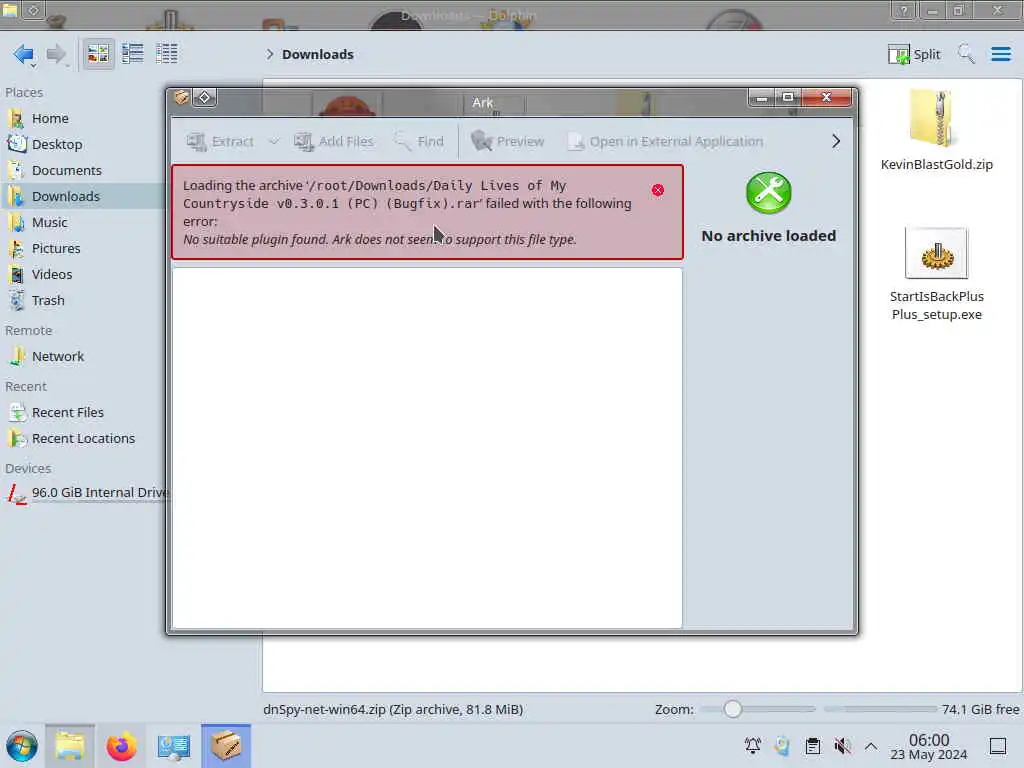This screenshot has height=768, width=1024.
Task: Open the notifications bell in system tray
Action: click(x=752, y=746)
